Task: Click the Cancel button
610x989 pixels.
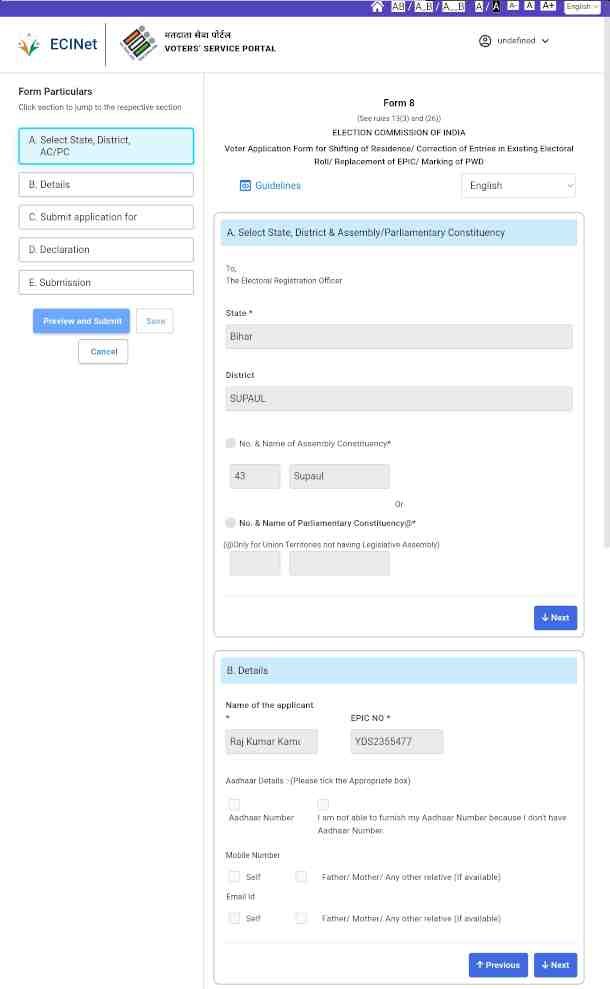Action: [x=103, y=351]
